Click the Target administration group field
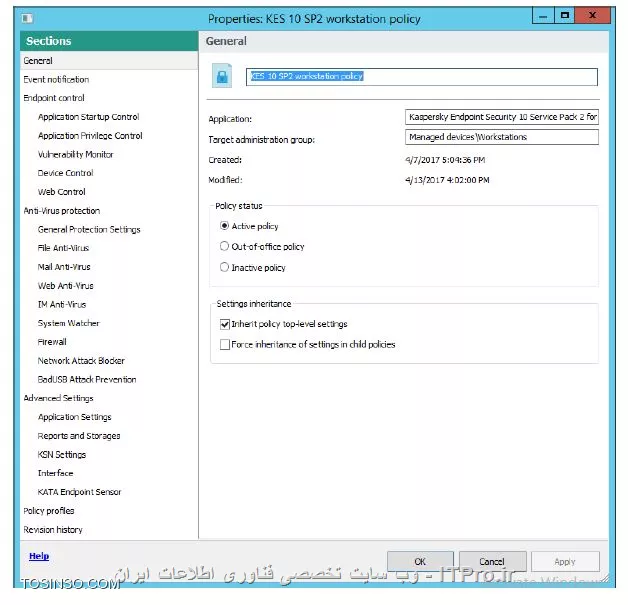The height and width of the screenshot is (605, 628). coord(502,137)
